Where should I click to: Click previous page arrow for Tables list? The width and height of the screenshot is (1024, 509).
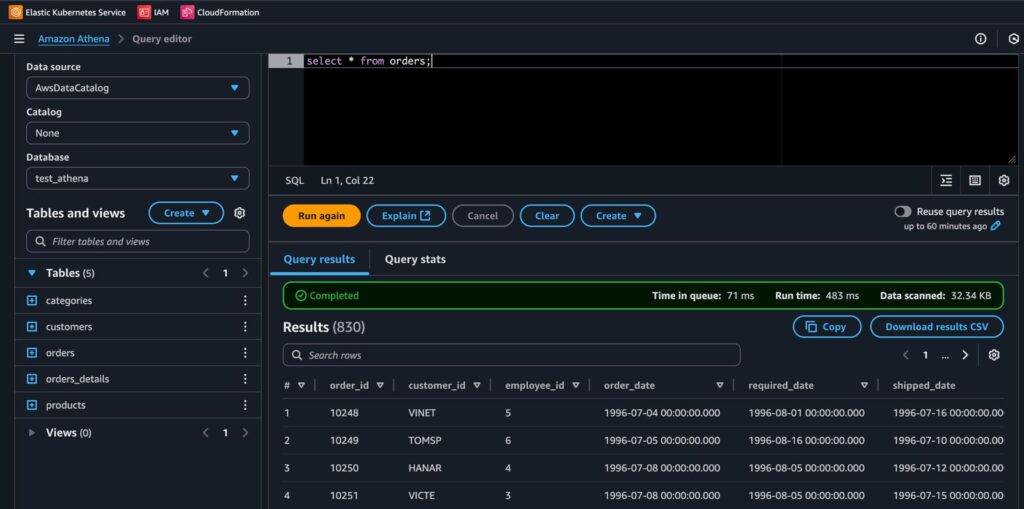tap(206, 273)
